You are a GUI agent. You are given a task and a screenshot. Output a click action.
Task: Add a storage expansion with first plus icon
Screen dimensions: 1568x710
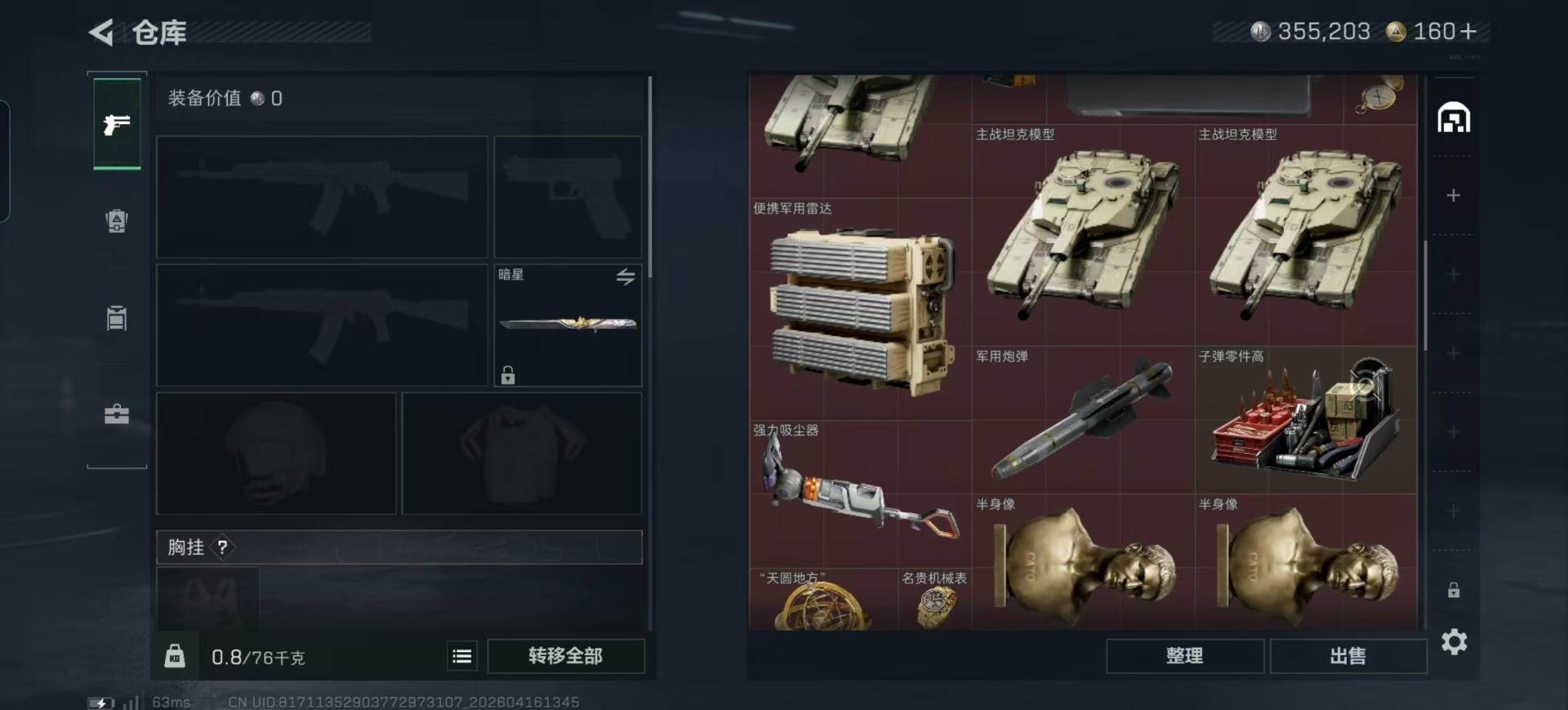pyautogui.click(x=1454, y=195)
